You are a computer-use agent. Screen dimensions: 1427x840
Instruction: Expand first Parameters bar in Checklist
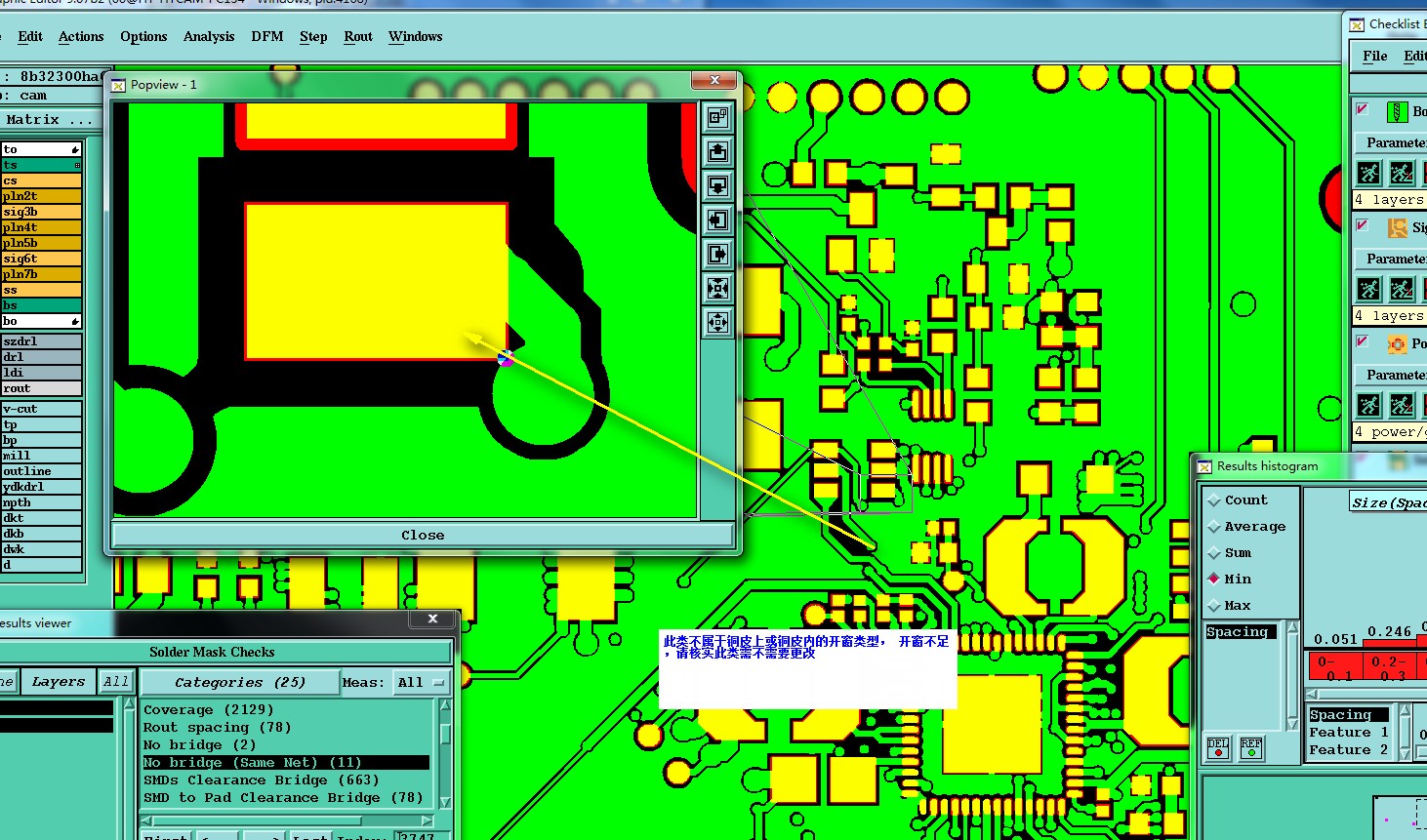tap(1390, 142)
